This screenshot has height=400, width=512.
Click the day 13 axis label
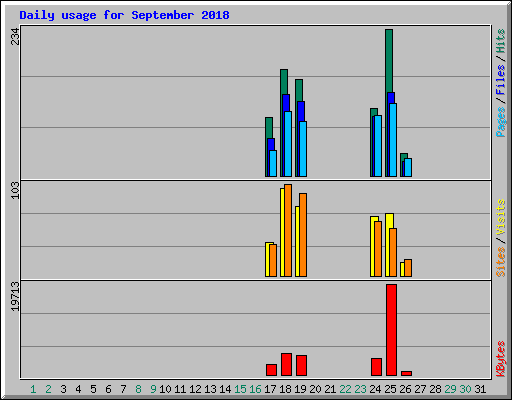pyautogui.click(x=210, y=389)
